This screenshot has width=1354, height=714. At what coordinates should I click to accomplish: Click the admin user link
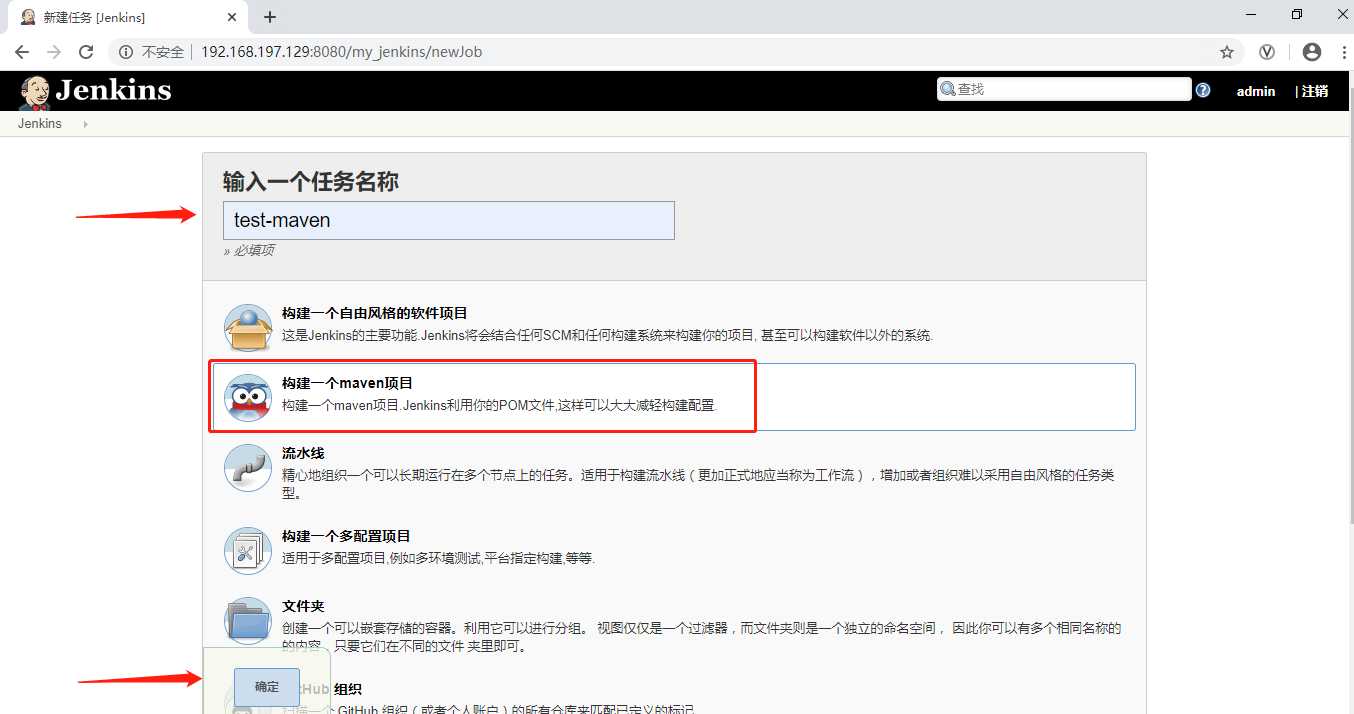point(1256,91)
